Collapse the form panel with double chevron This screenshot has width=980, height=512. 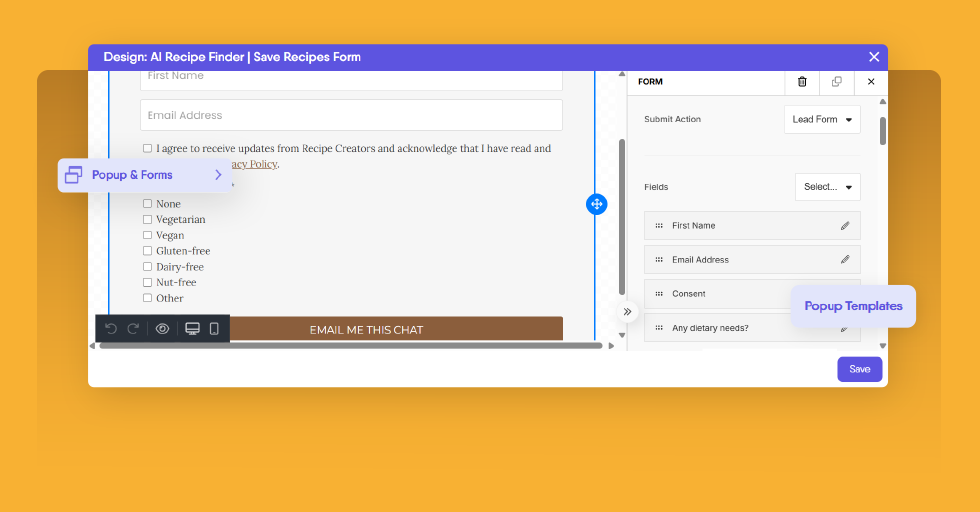(x=627, y=312)
